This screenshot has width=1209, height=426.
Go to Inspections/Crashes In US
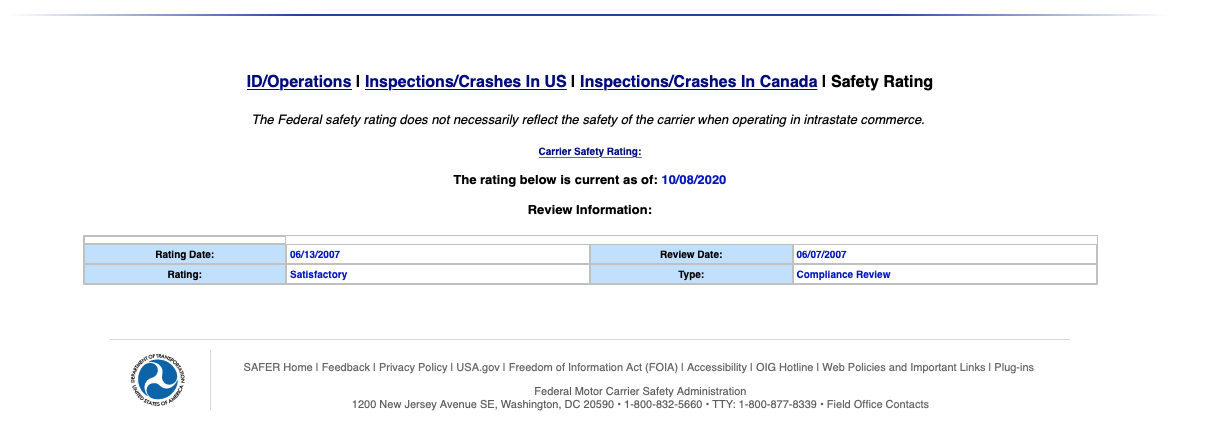pyautogui.click(x=466, y=82)
